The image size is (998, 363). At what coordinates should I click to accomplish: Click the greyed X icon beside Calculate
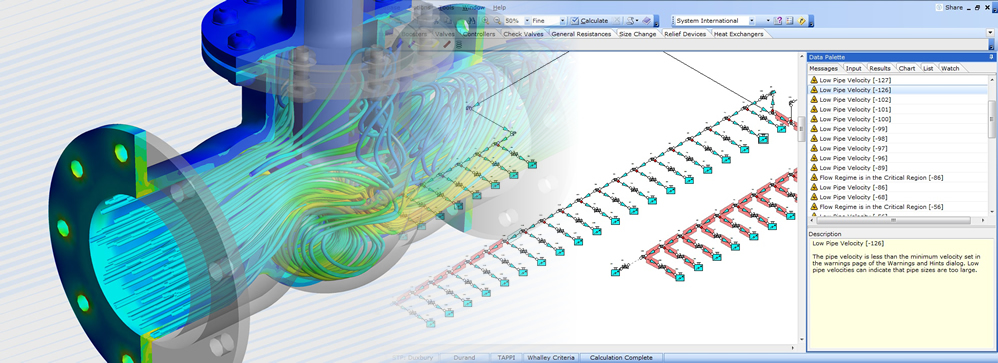616,20
